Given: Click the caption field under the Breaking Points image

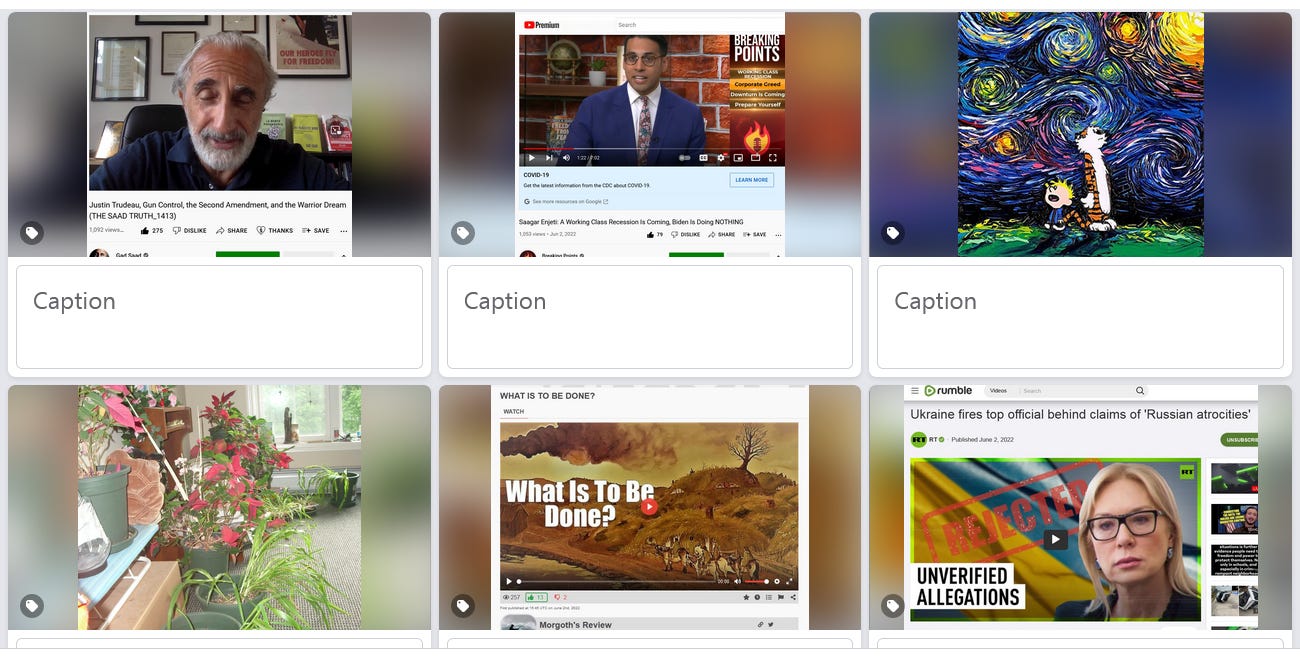Looking at the screenshot, I should (x=650, y=317).
